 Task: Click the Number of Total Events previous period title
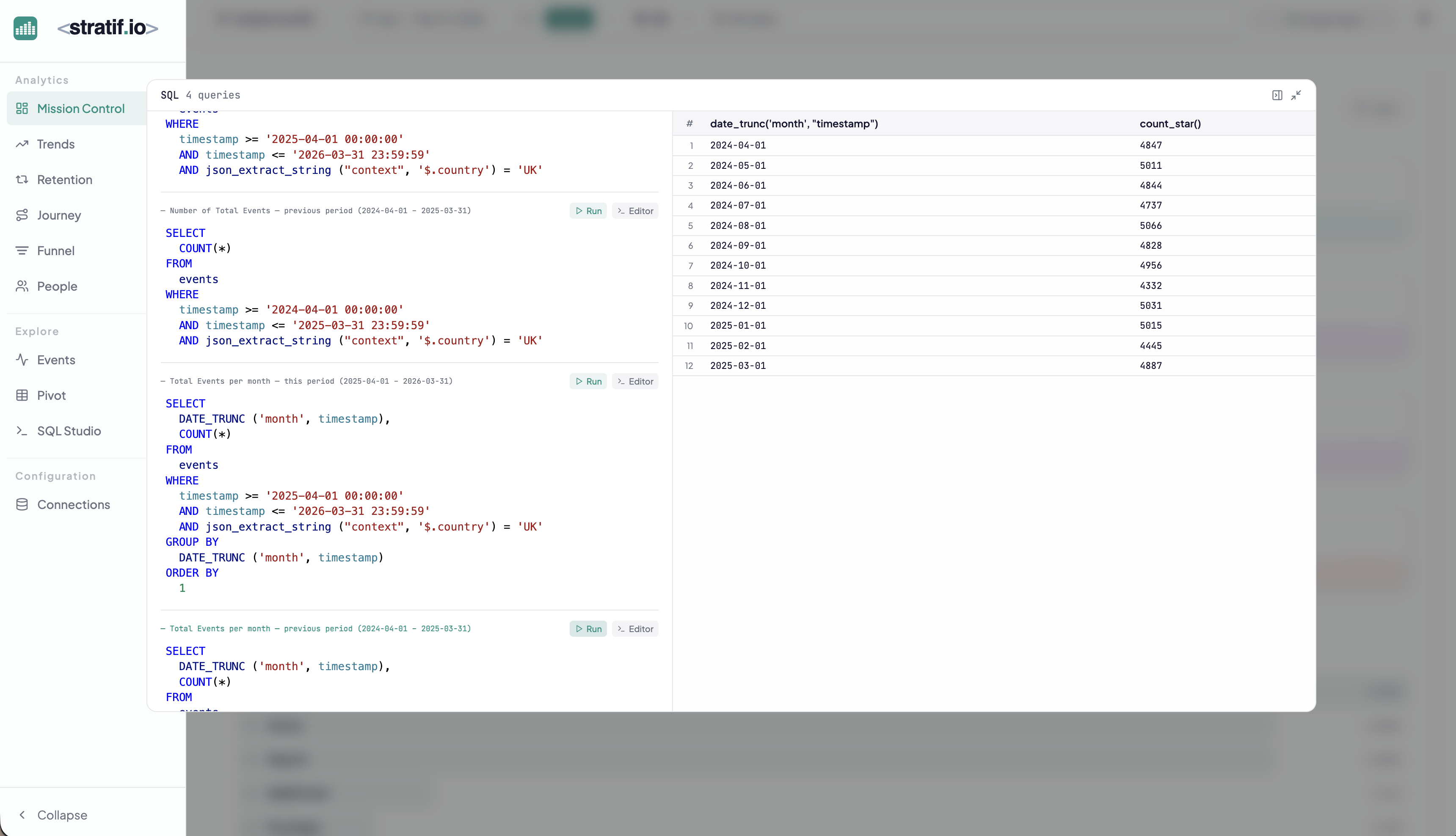pos(316,211)
